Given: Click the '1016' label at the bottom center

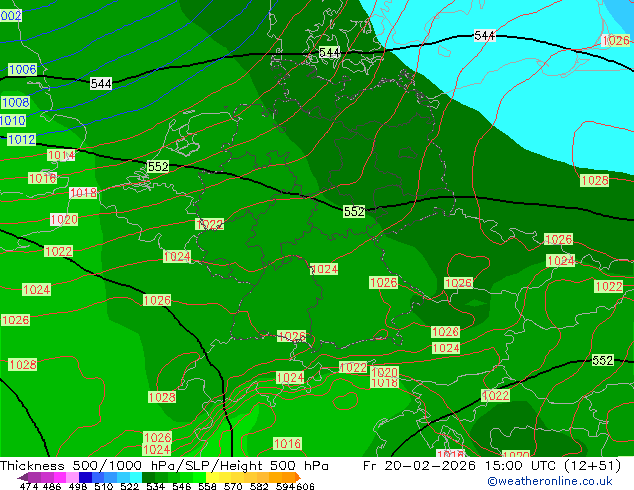Looking at the screenshot, I should point(287,444).
